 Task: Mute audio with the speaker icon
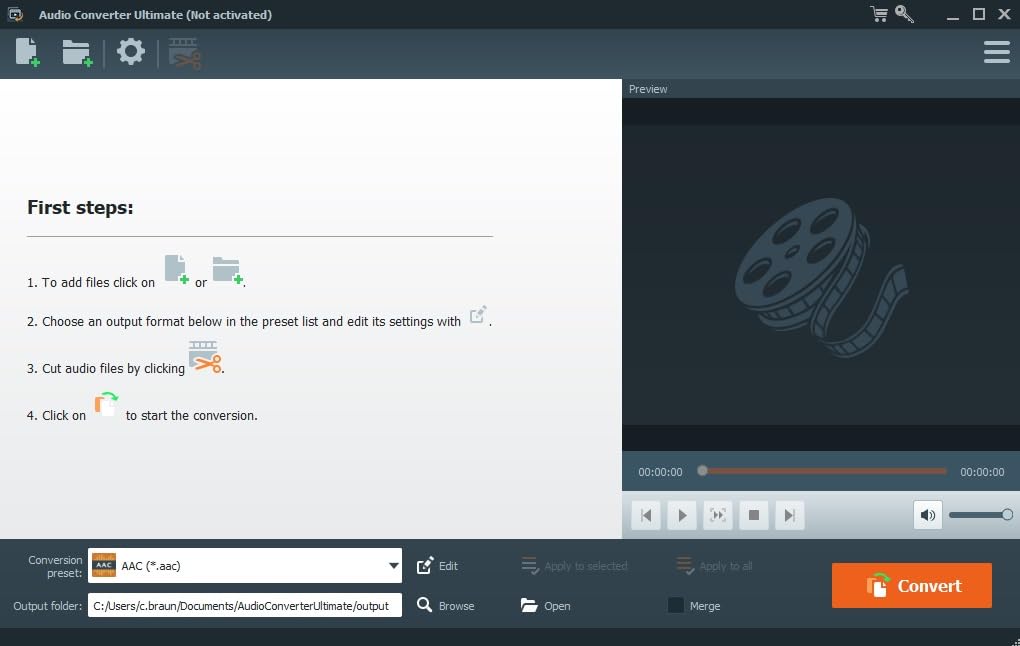pyautogui.click(x=928, y=515)
